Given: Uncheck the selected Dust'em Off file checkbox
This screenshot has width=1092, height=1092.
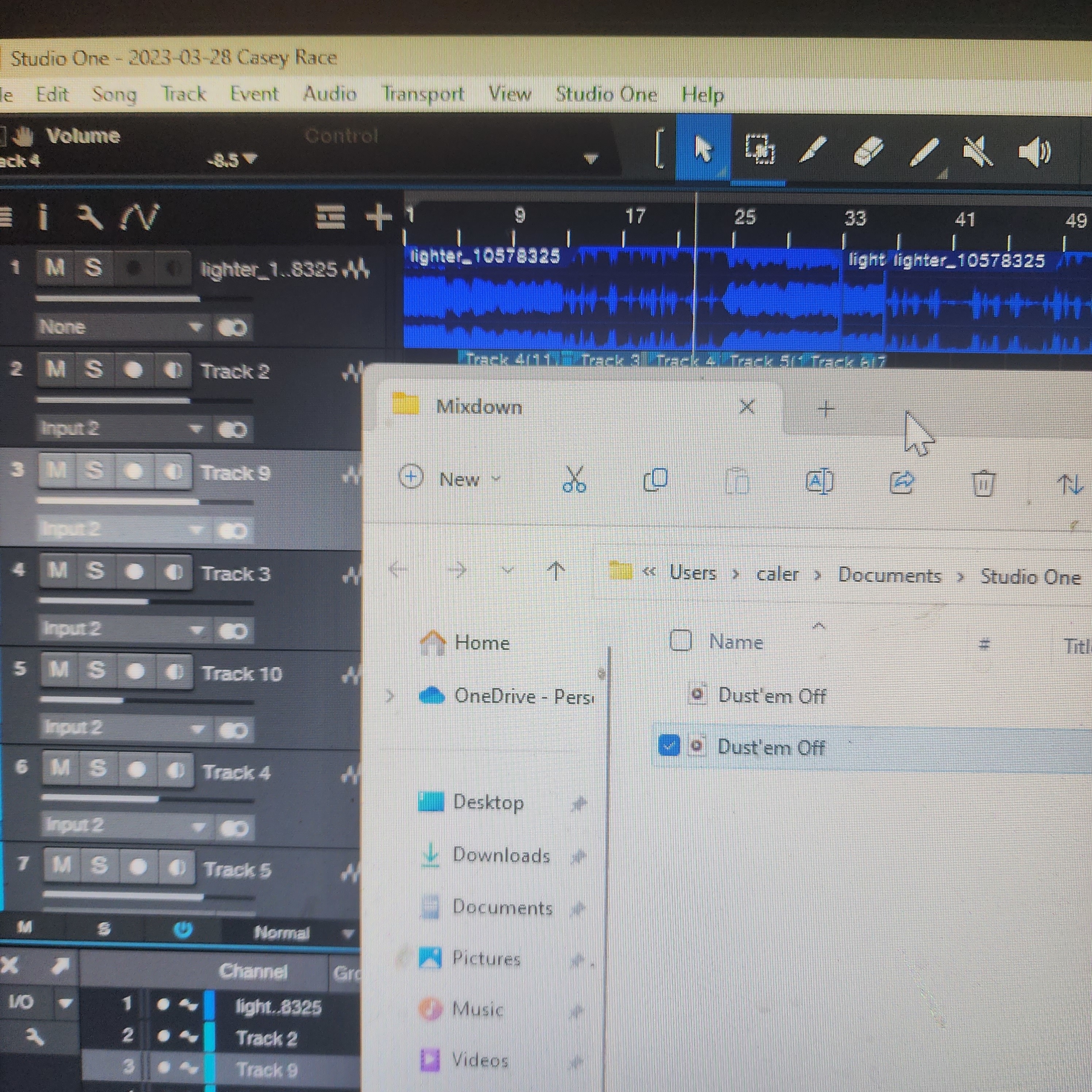Looking at the screenshot, I should 669,746.
